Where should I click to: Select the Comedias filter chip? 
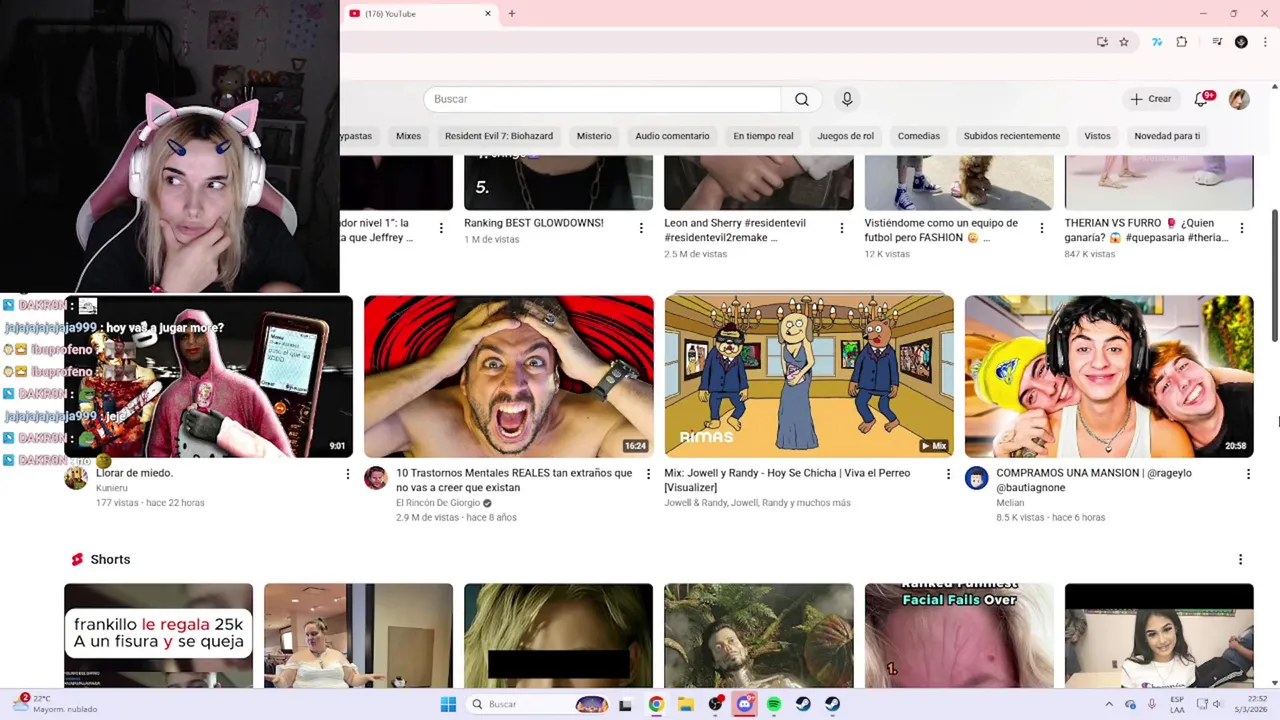pyautogui.click(x=919, y=136)
